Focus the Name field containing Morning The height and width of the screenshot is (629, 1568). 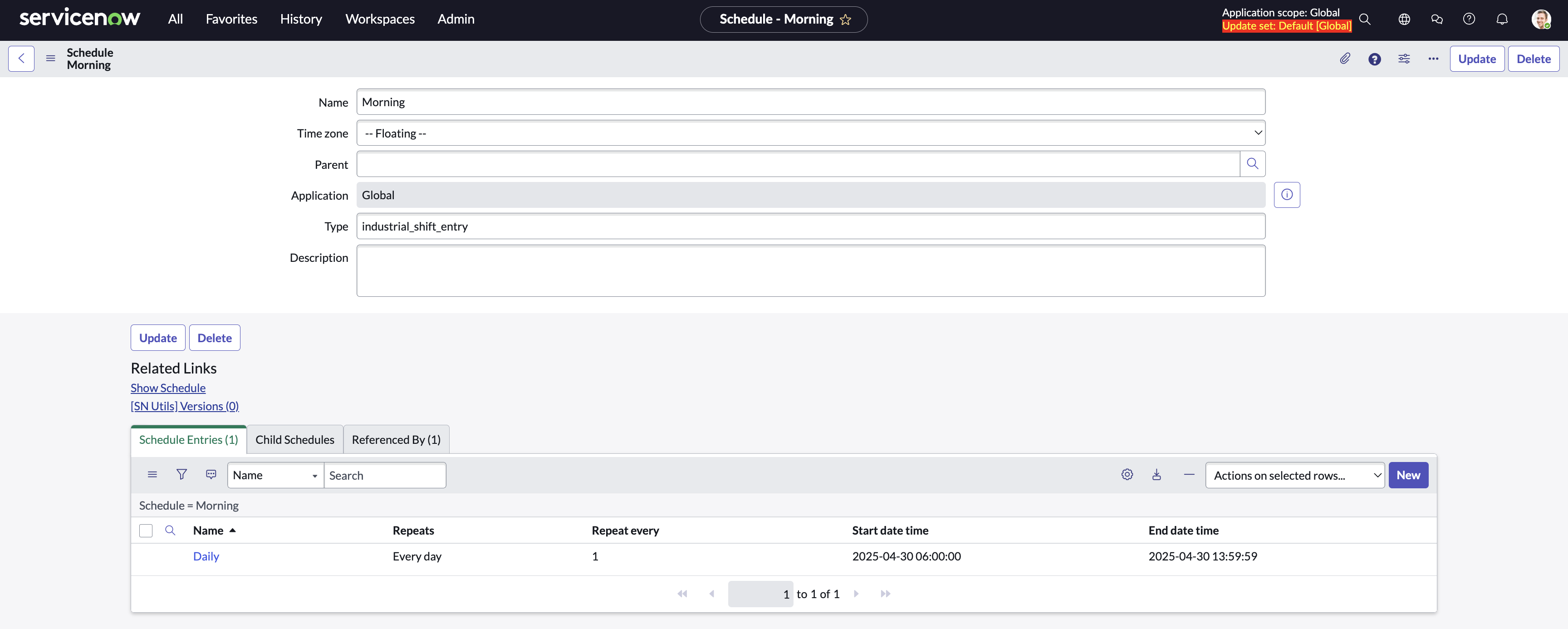point(810,102)
